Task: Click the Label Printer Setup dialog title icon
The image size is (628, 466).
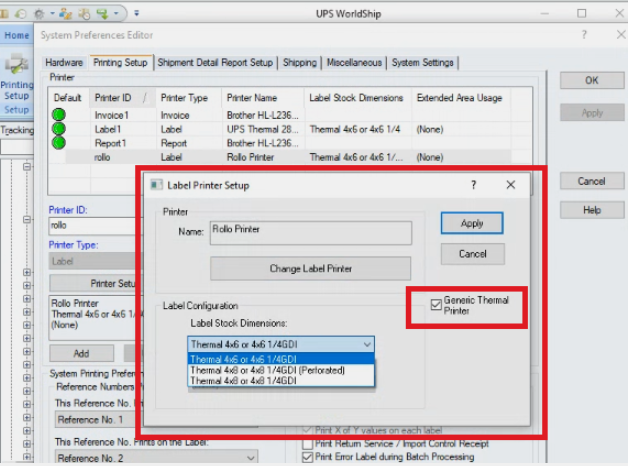Action: pyautogui.click(x=156, y=185)
